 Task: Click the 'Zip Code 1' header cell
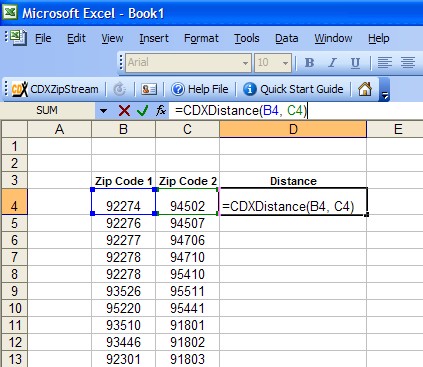coord(123,180)
